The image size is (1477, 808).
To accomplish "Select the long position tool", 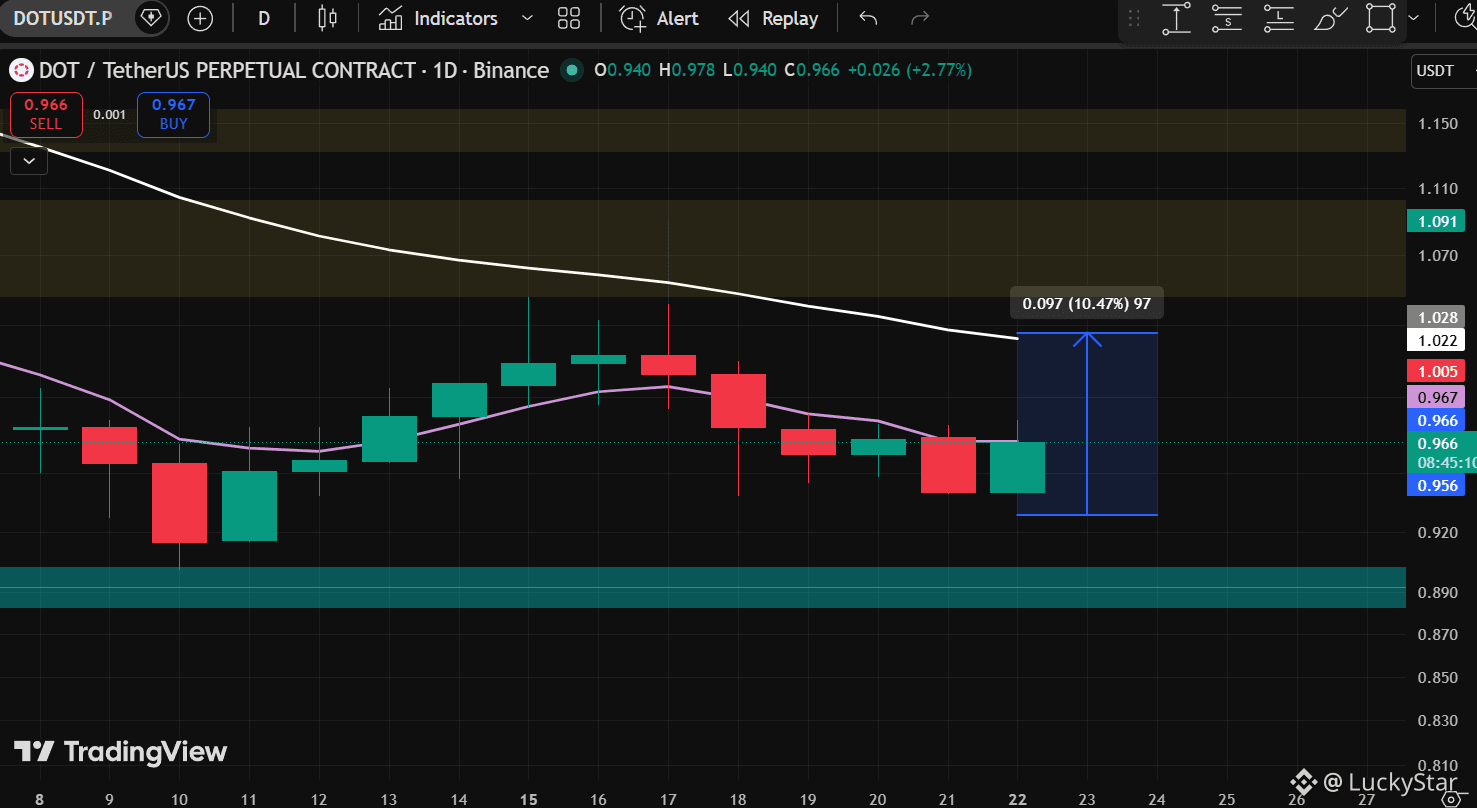I will pos(1279,19).
